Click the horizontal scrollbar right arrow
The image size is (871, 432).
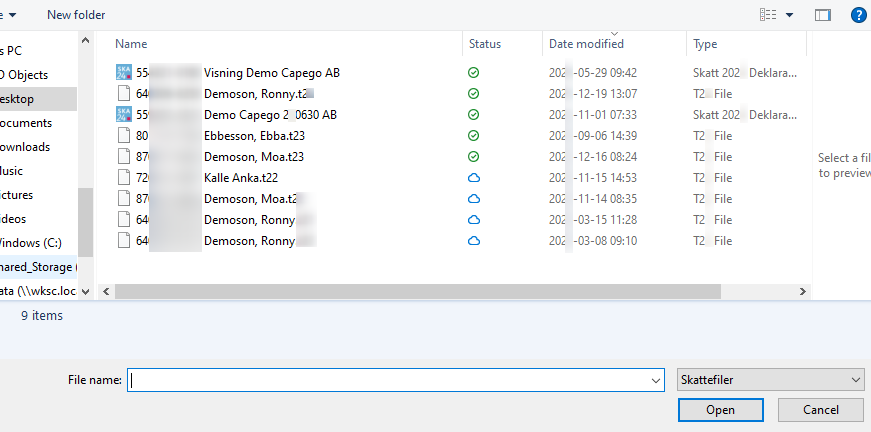pos(803,292)
